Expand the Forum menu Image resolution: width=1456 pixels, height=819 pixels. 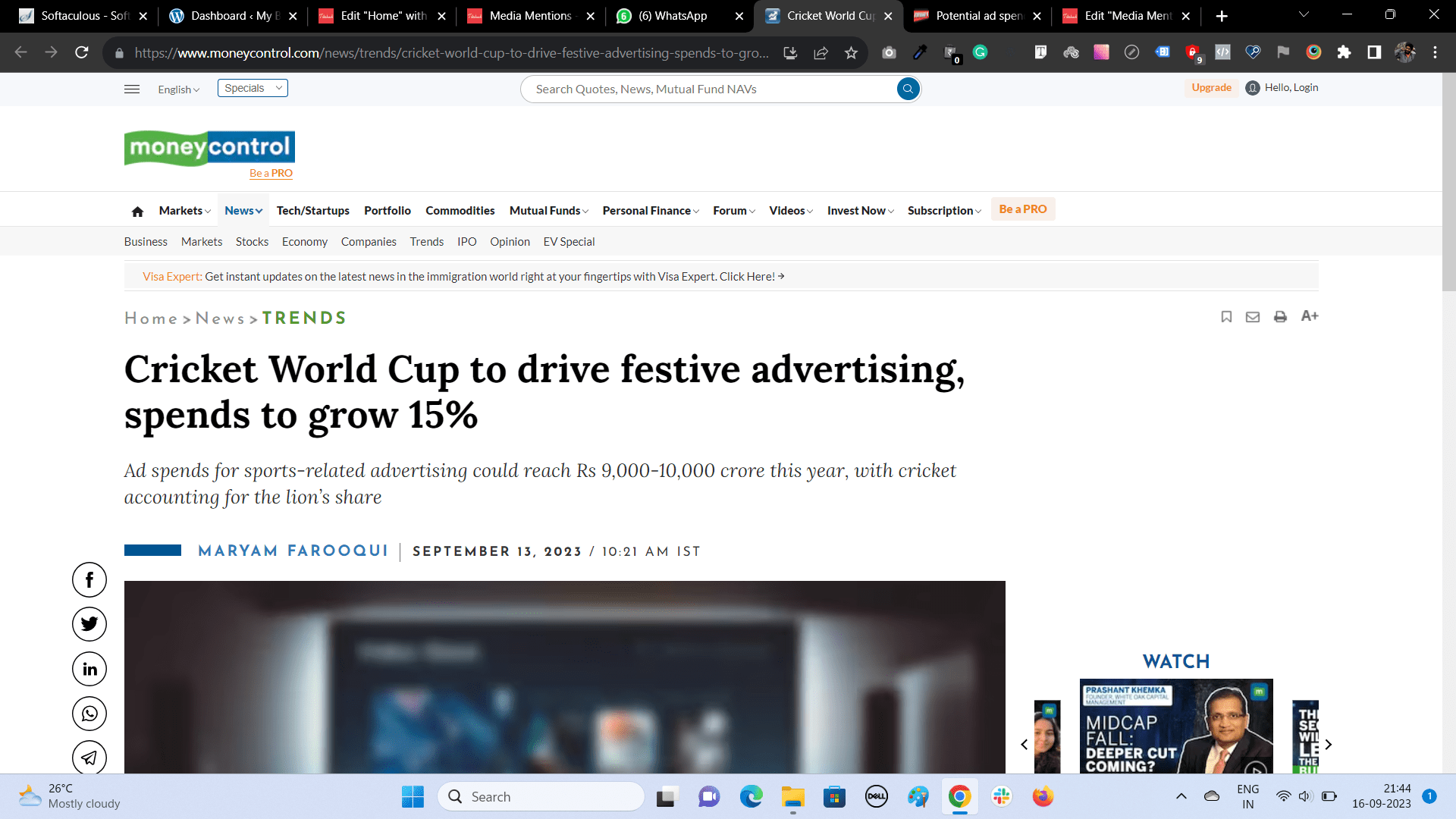pos(734,211)
